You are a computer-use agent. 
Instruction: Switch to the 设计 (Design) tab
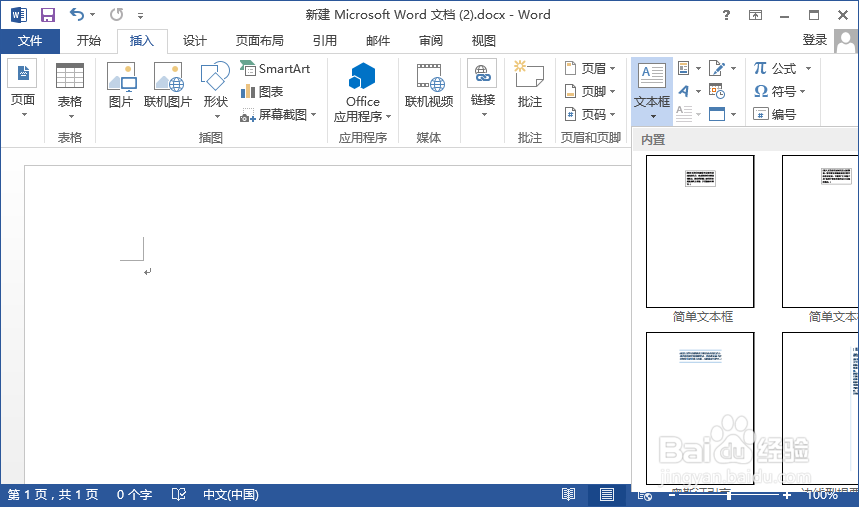(194, 41)
